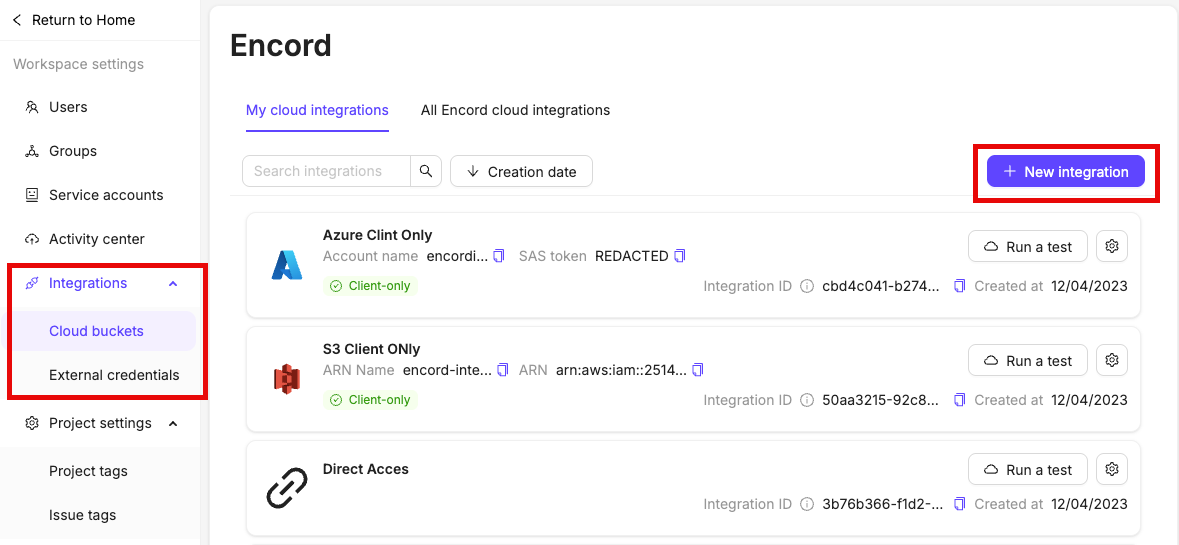
Task: Create a New integration
Action: (x=1065, y=171)
